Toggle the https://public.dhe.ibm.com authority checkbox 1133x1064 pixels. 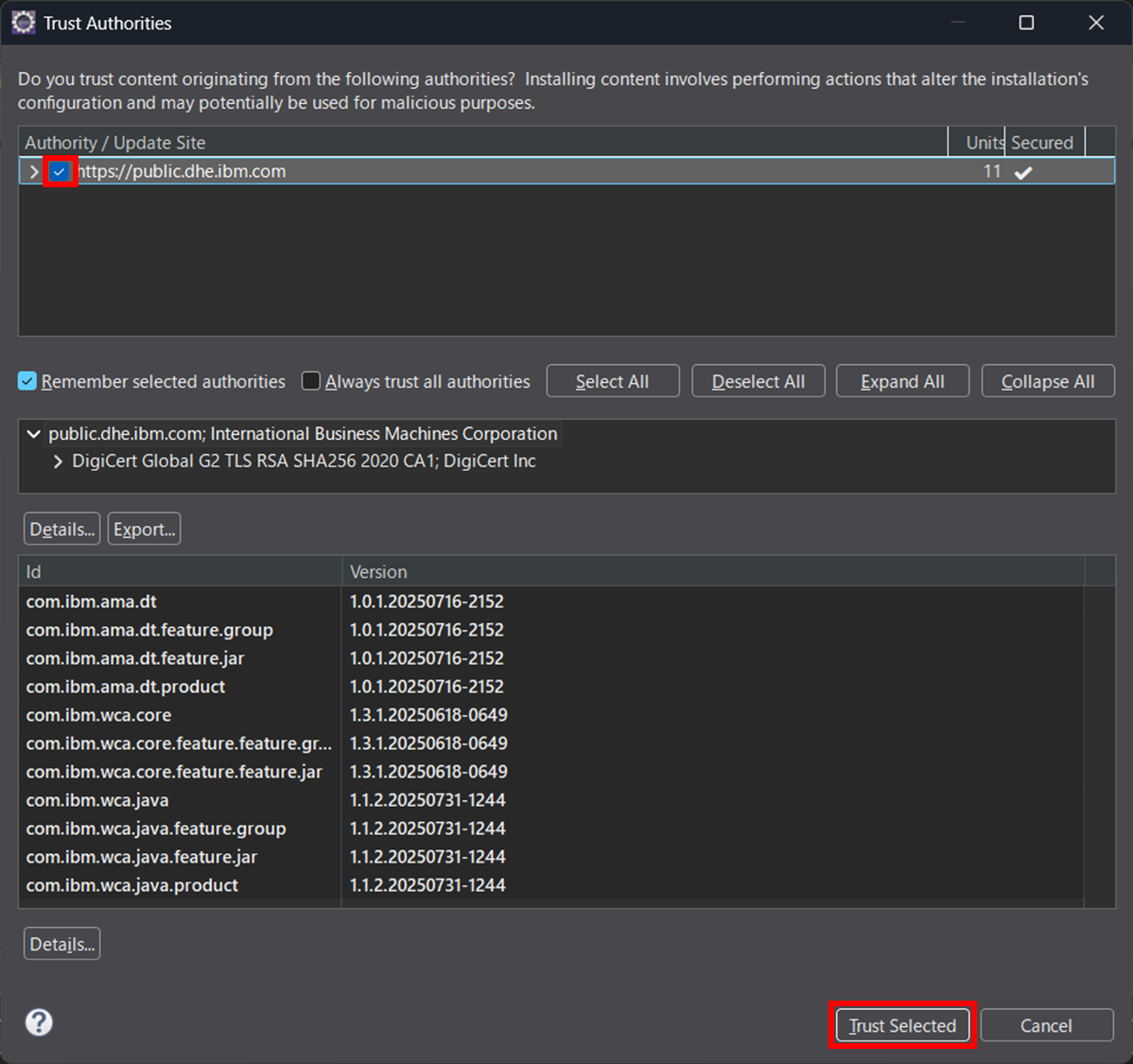click(x=60, y=172)
